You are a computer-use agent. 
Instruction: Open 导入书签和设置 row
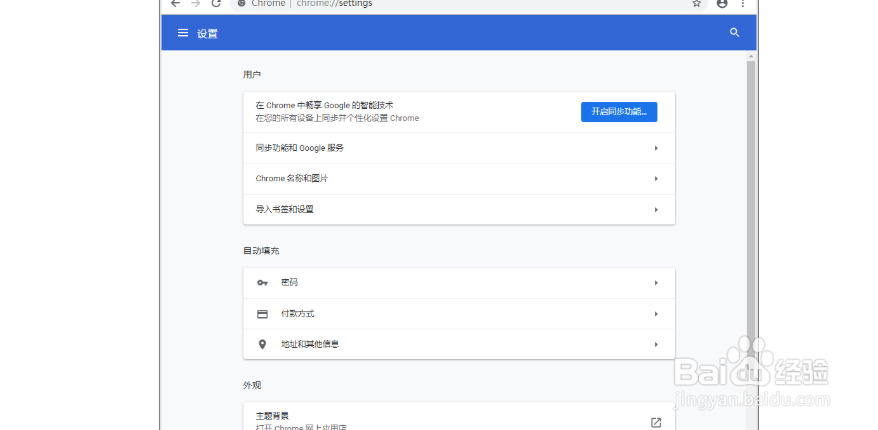click(459, 209)
